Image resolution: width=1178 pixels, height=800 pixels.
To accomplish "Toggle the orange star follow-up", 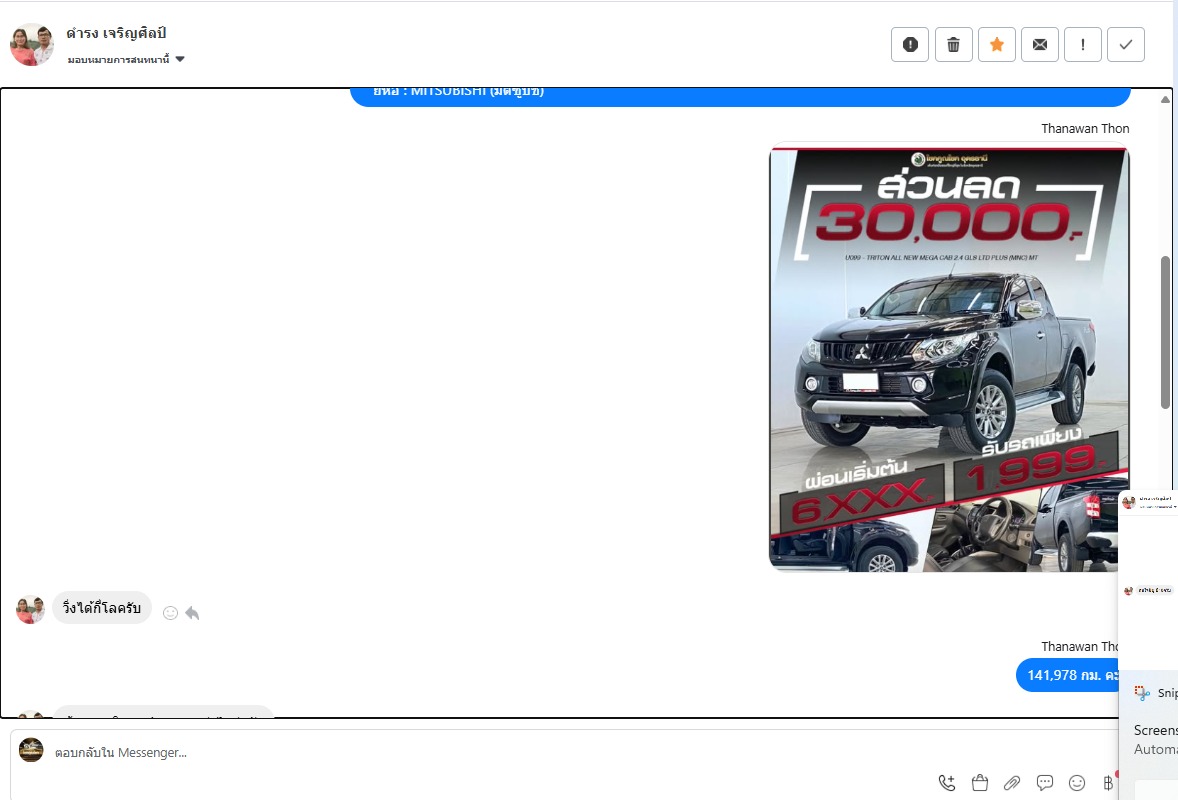I will pos(997,44).
